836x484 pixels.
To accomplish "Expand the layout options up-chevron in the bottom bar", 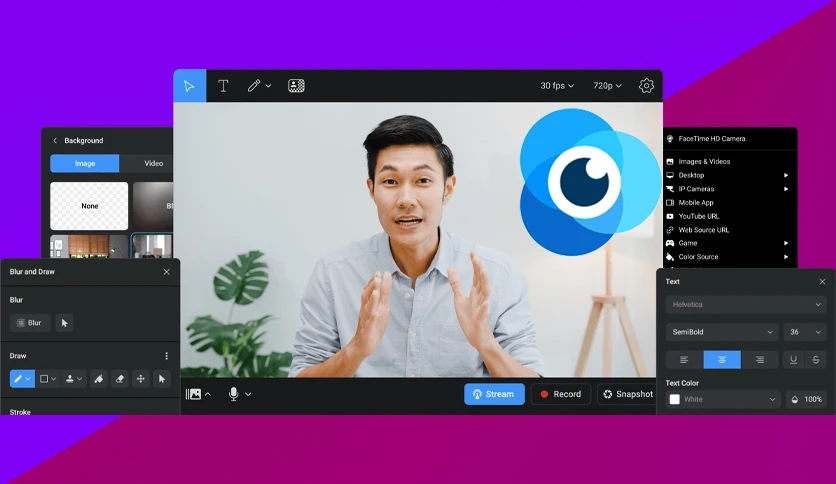I will 208,394.
